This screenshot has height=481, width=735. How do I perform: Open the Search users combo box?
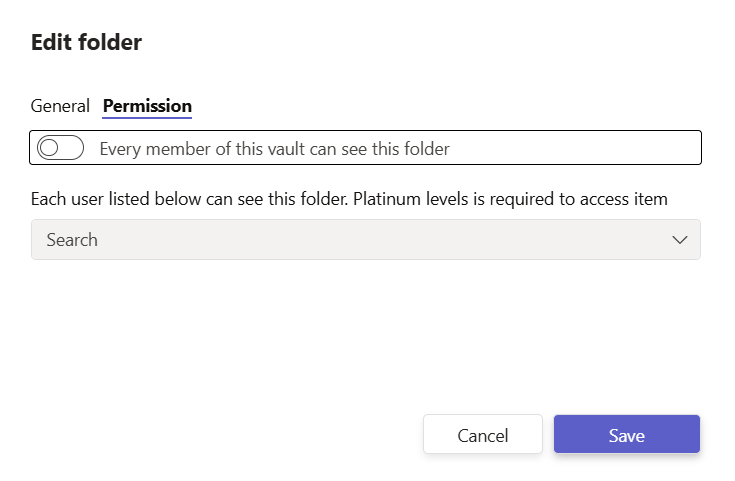coord(365,240)
